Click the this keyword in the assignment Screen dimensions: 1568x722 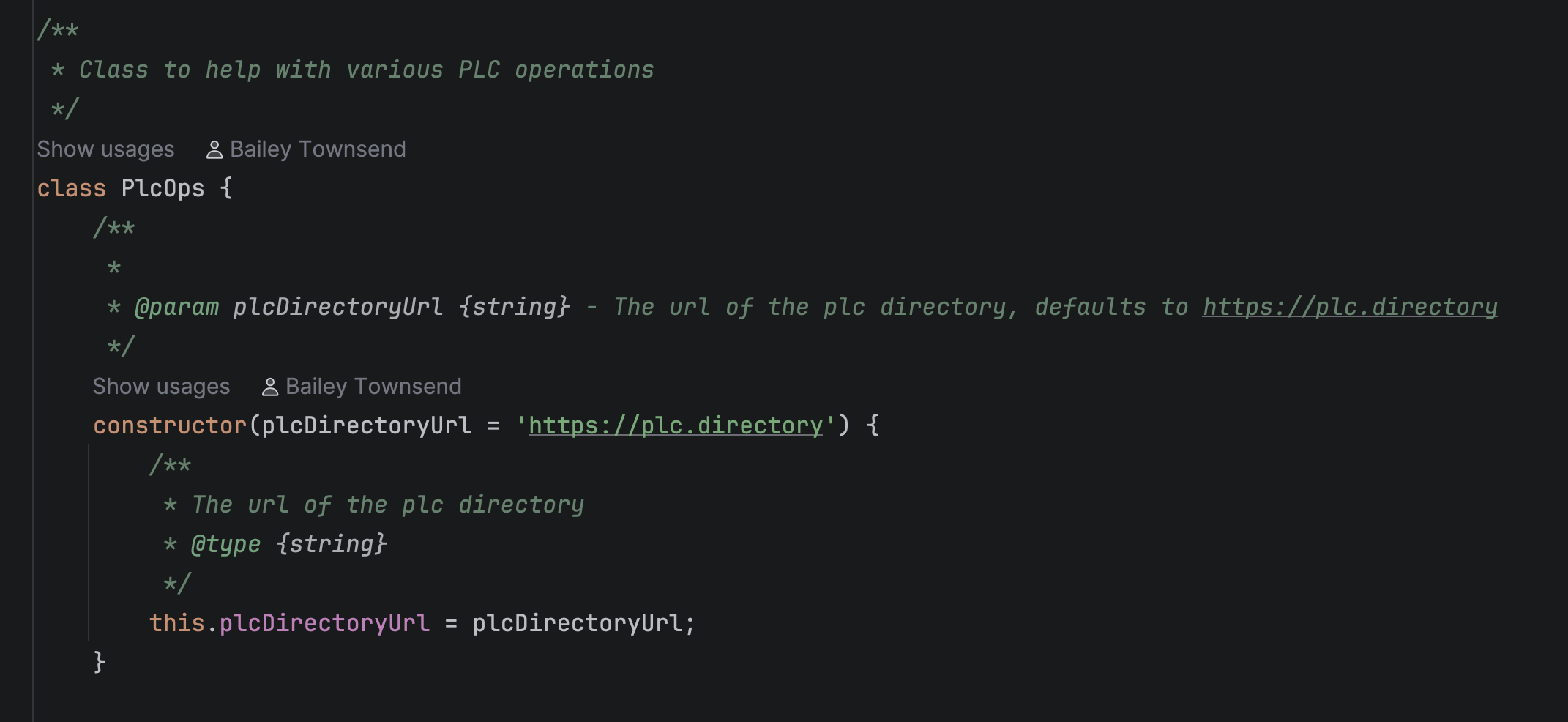[x=176, y=623]
